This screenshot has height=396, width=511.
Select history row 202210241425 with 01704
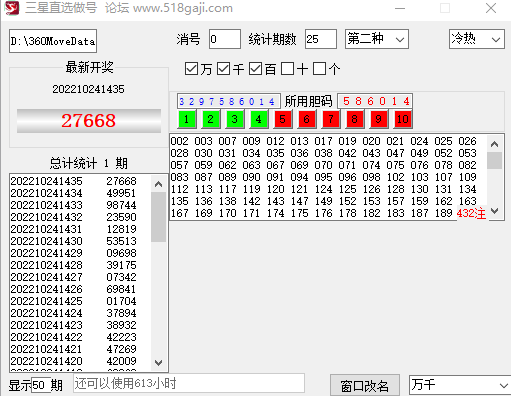pyautogui.click(x=74, y=301)
